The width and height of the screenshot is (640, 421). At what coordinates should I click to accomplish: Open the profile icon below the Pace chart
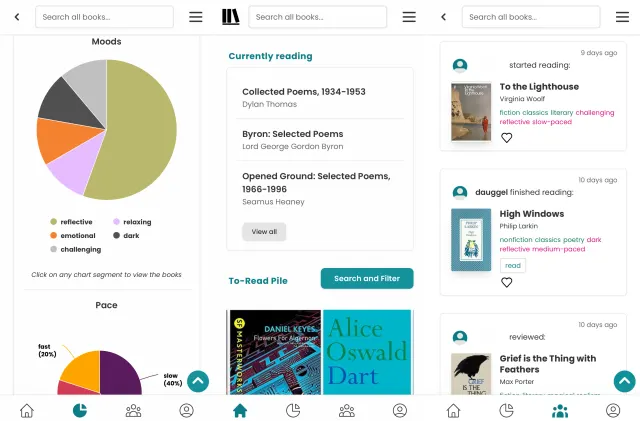tap(186, 410)
